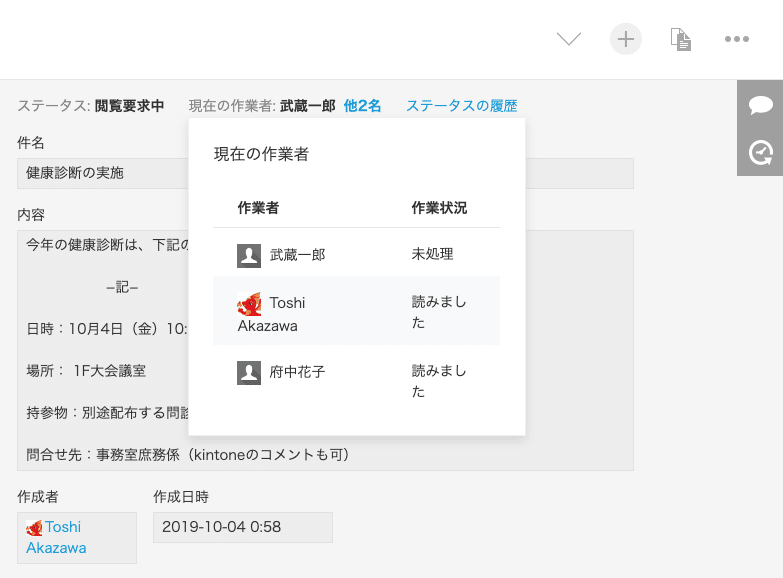Open the more options ellipsis menu
Image resolution: width=783 pixels, height=578 pixels.
click(x=737, y=39)
